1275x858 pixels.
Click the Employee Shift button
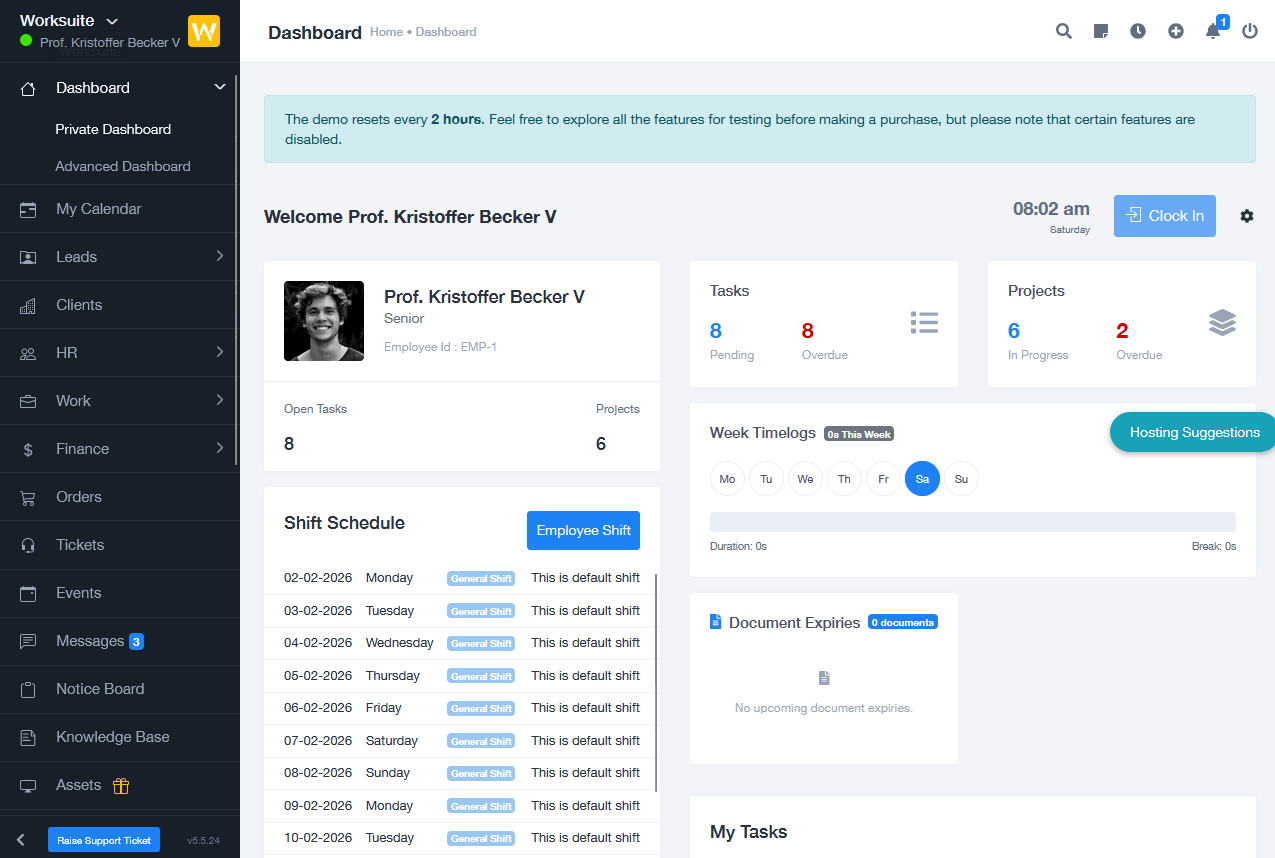coord(583,530)
